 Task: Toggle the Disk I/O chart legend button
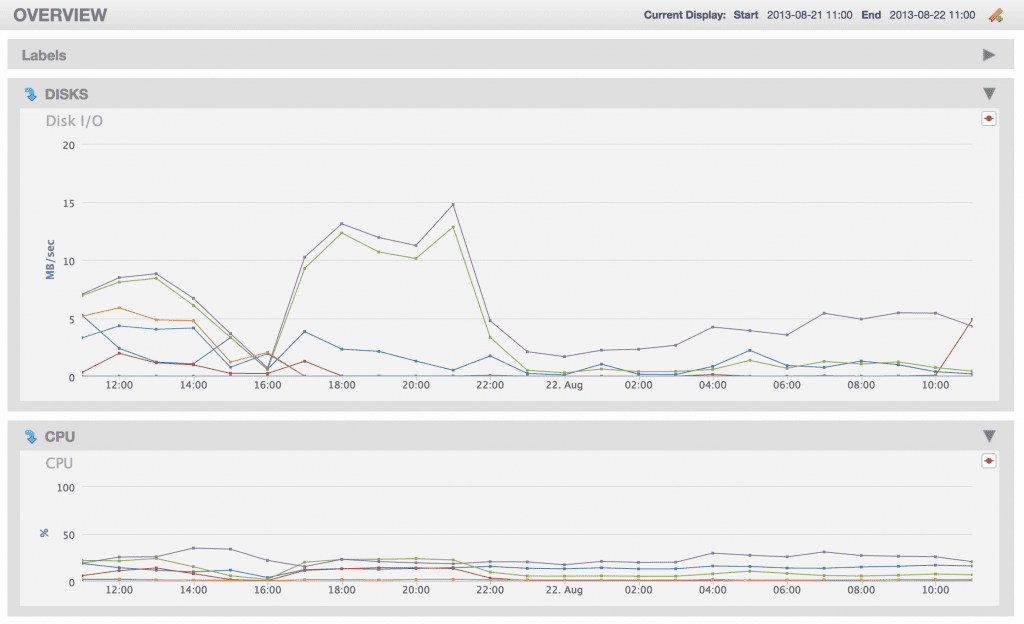[x=989, y=119]
